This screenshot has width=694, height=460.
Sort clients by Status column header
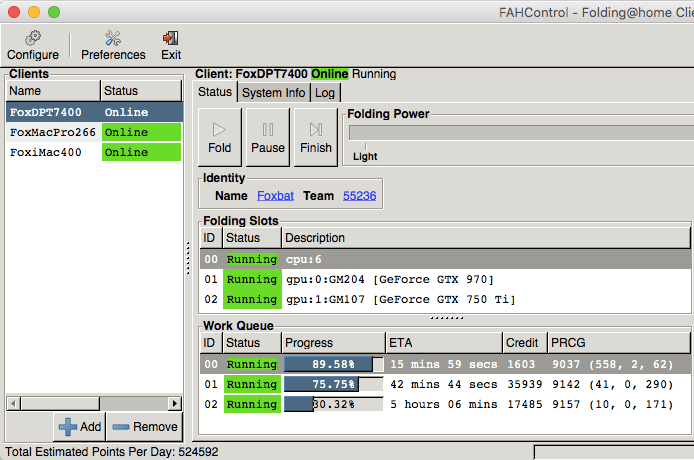[141, 91]
